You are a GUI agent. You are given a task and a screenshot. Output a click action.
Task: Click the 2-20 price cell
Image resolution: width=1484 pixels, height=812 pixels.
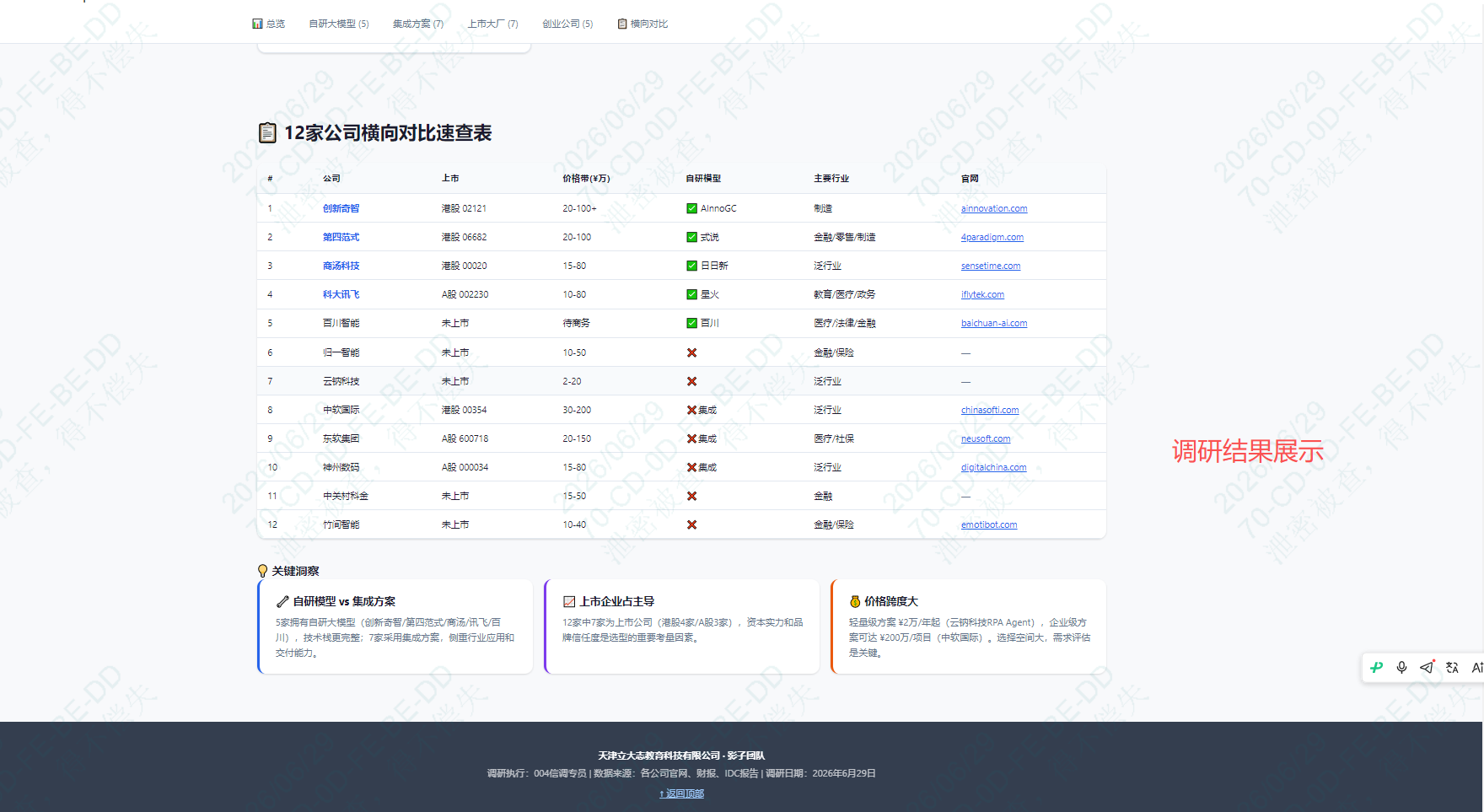click(x=572, y=381)
